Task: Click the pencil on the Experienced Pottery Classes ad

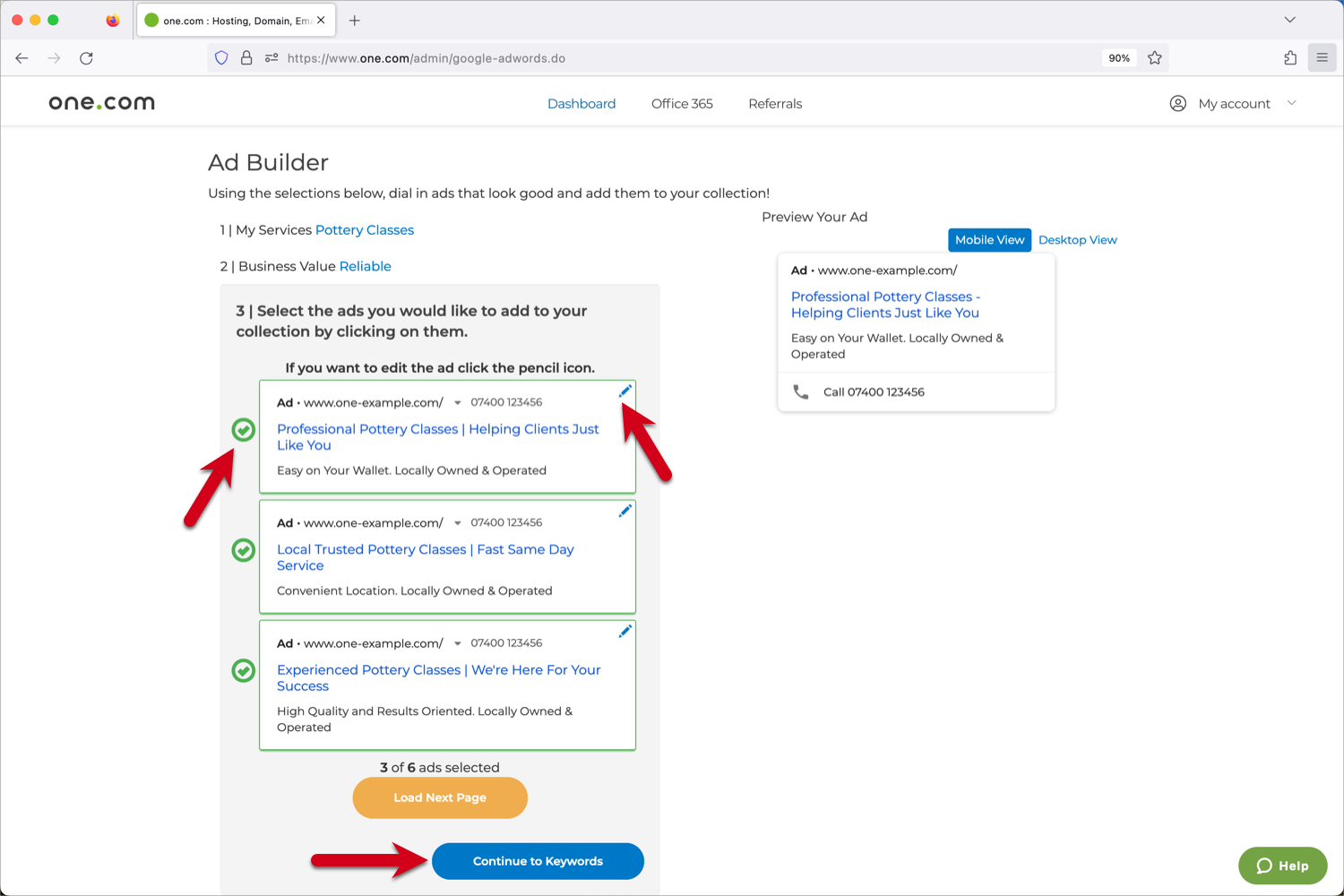Action: [625, 631]
